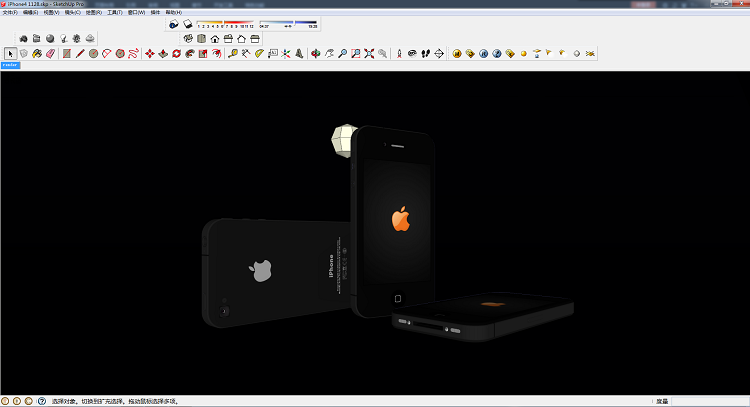Select the Rectangle drawing tool
Screen dimensions: 750x407
click(x=67, y=54)
